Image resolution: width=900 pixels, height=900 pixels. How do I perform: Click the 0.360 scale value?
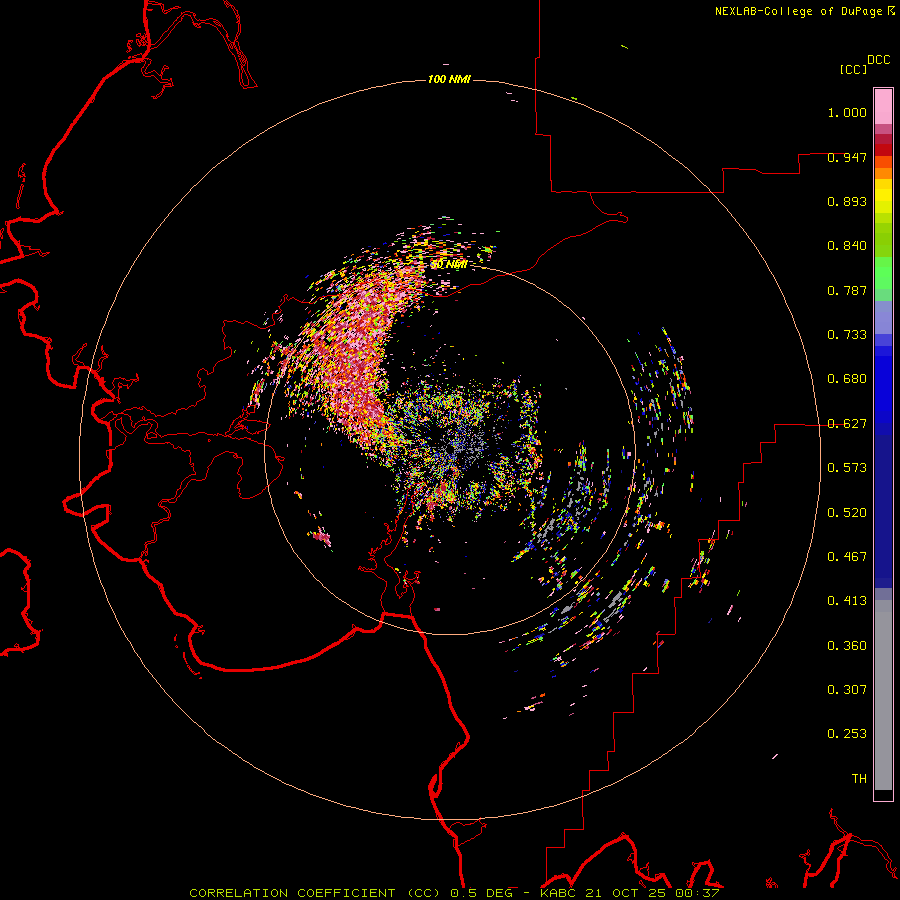point(847,646)
